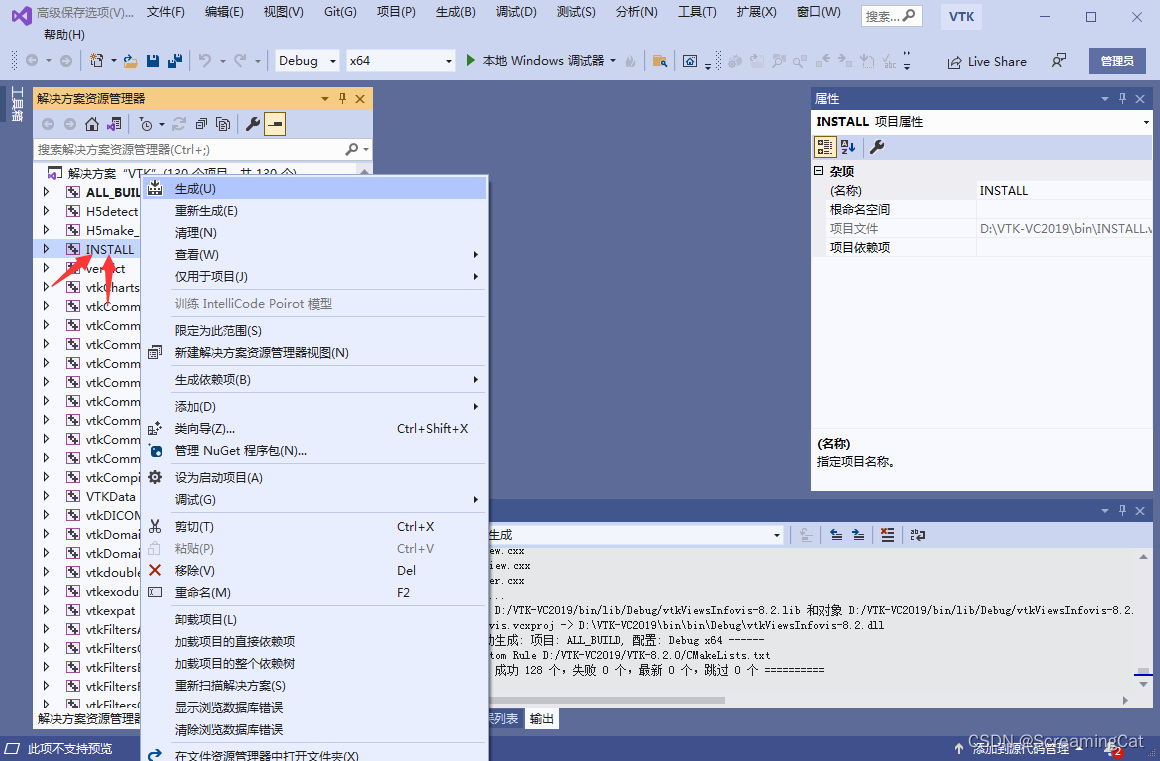Screen dimensions: 1160x761
Task: Click the Undo icon on the toolbar
Action: point(207,61)
